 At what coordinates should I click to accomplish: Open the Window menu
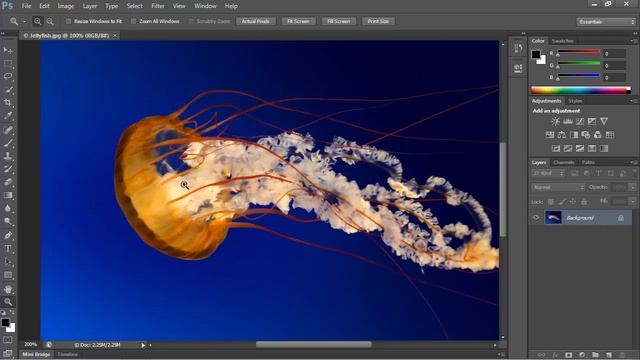[x=205, y=6]
